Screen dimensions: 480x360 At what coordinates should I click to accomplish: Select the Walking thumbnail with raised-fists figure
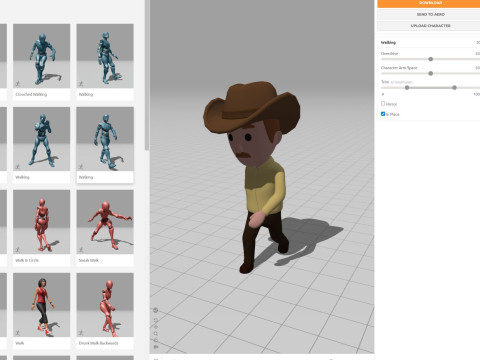[41, 139]
